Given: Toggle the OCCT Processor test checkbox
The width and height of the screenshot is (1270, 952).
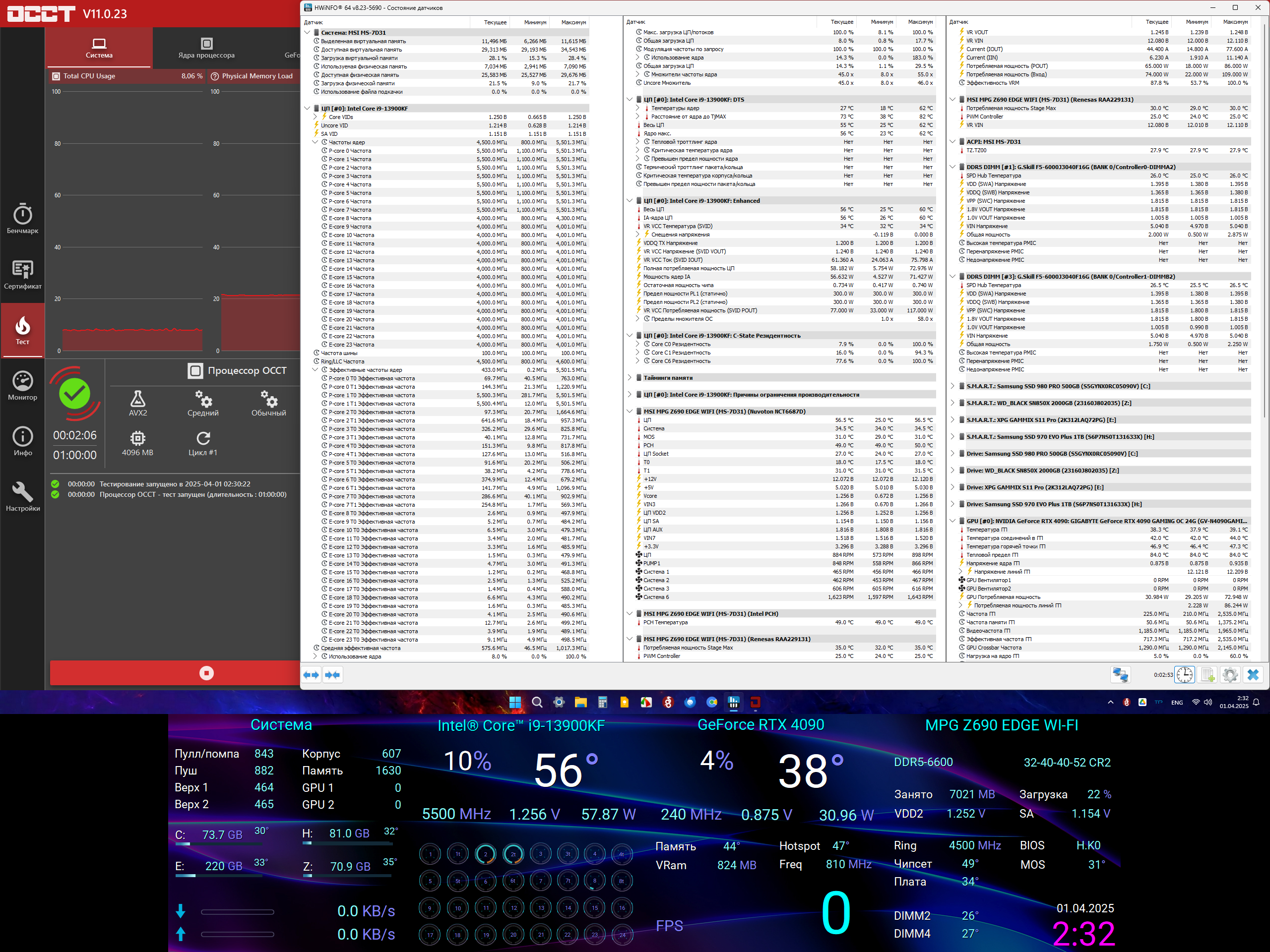Looking at the screenshot, I should [195, 371].
